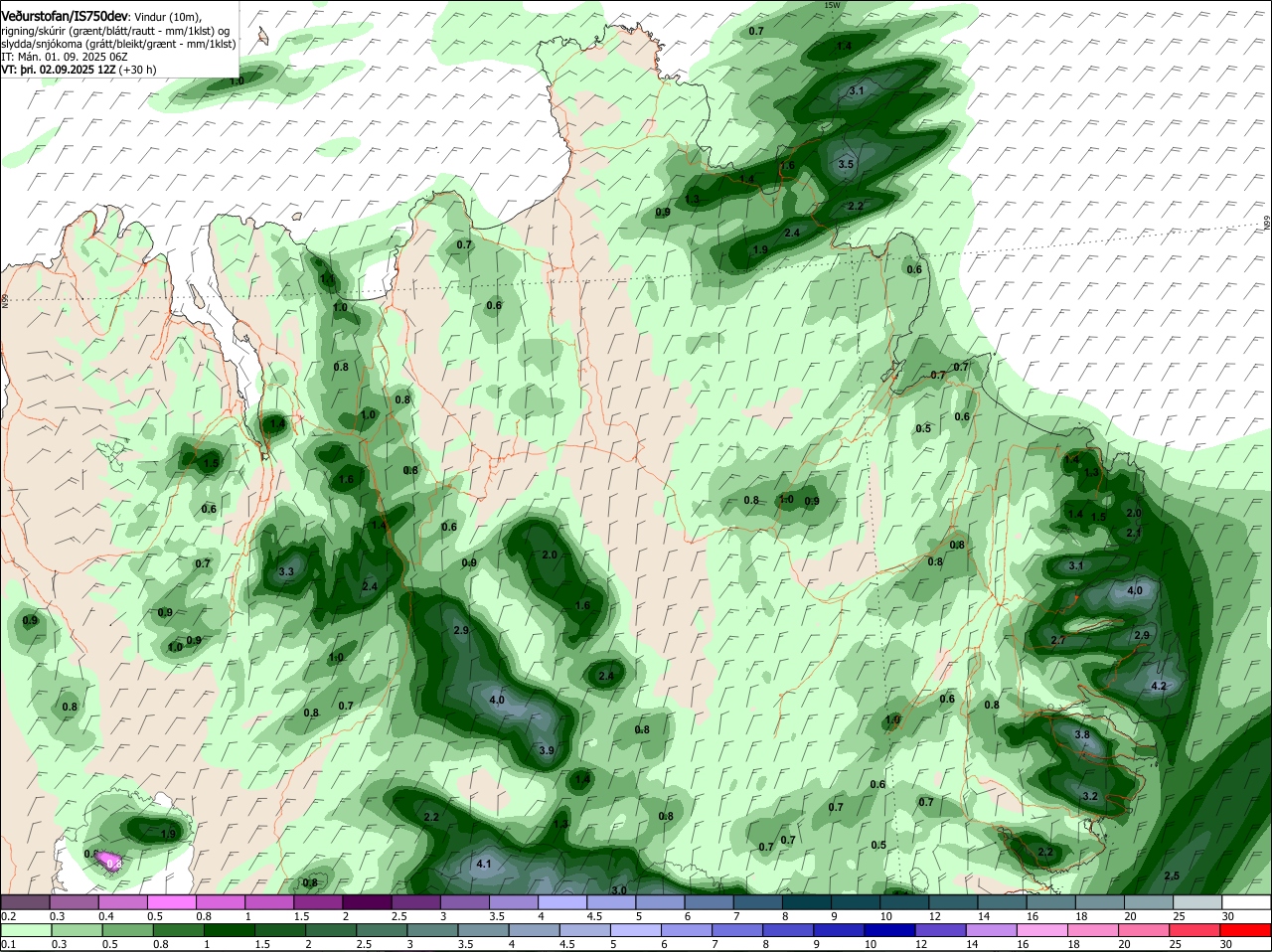Click the valid time line 'VT: þri. 02.09.2025 12Z (+30 h)'
This screenshot has width=1272, height=952.
tap(79, 71)
